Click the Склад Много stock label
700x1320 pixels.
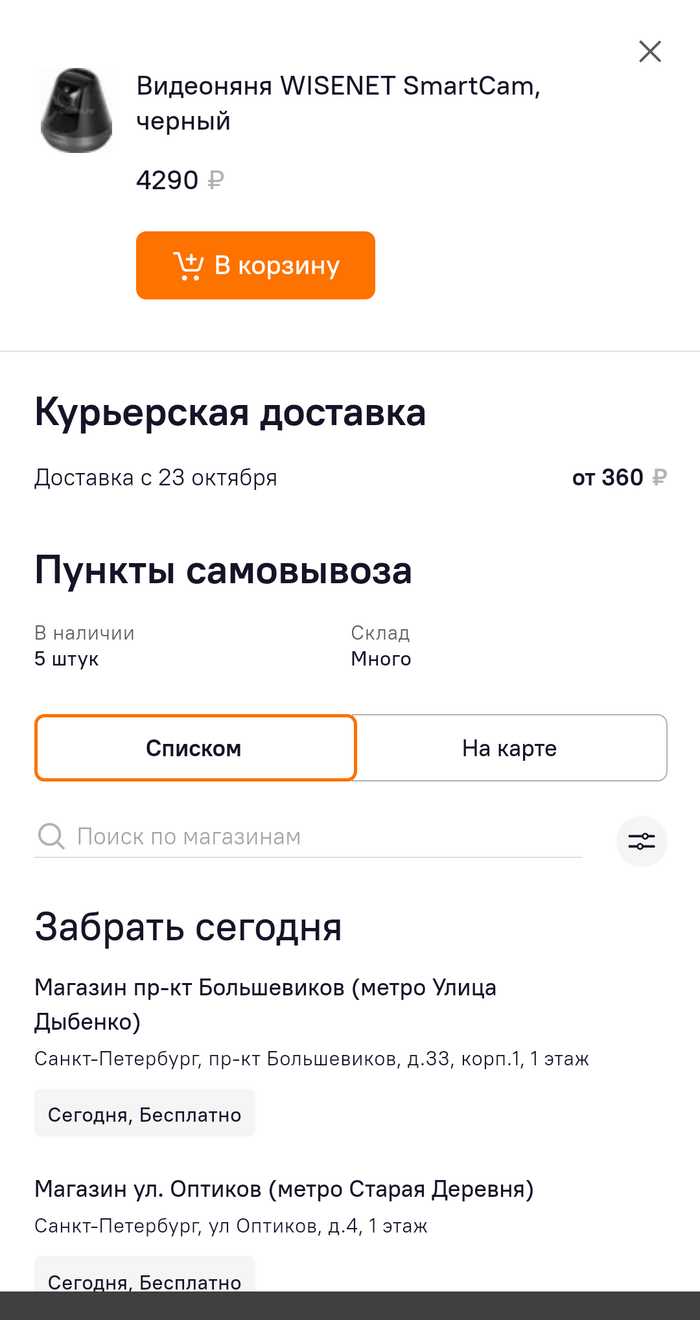click(381, 646)
